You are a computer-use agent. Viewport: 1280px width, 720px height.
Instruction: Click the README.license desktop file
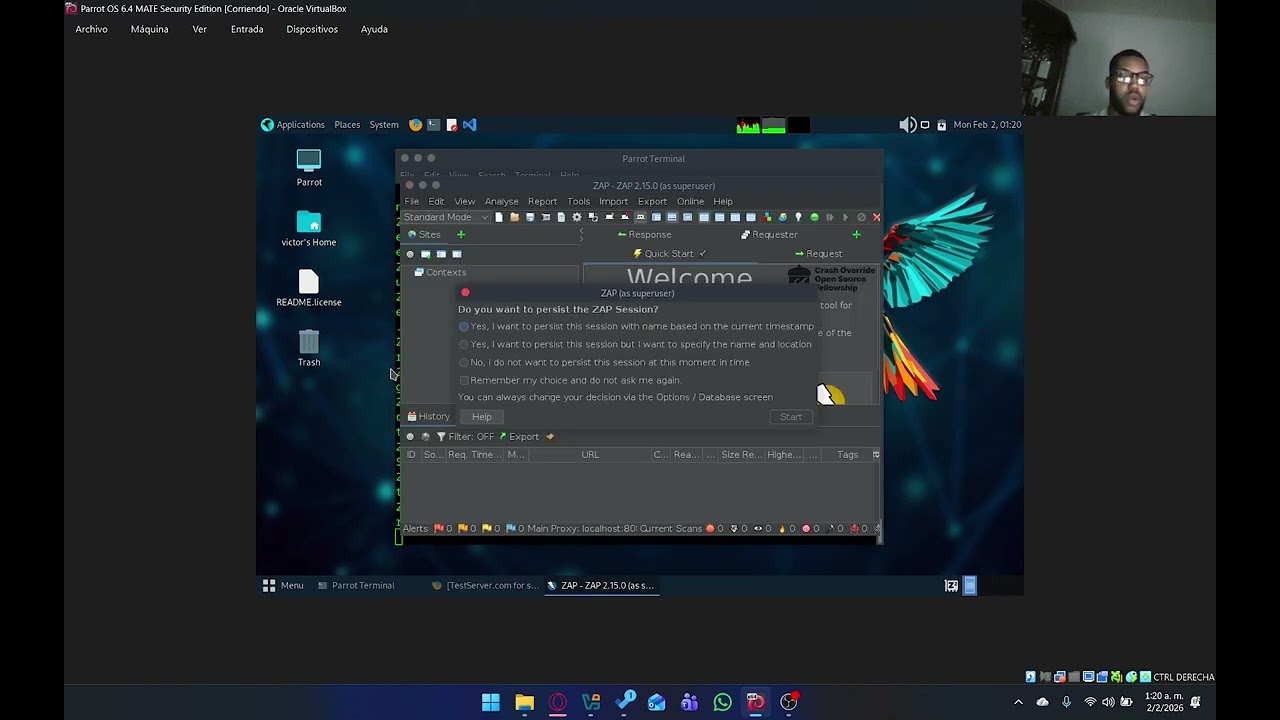pyautogui.click(x=309, y=289)
